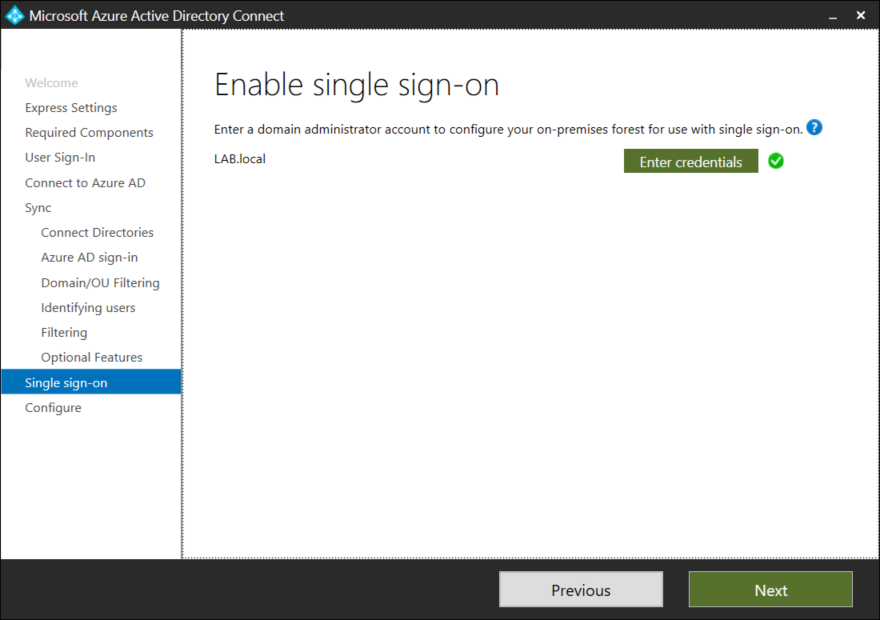Select Optional Features sub-step
The image size is (880, 620).
click(x=92, y=357)
